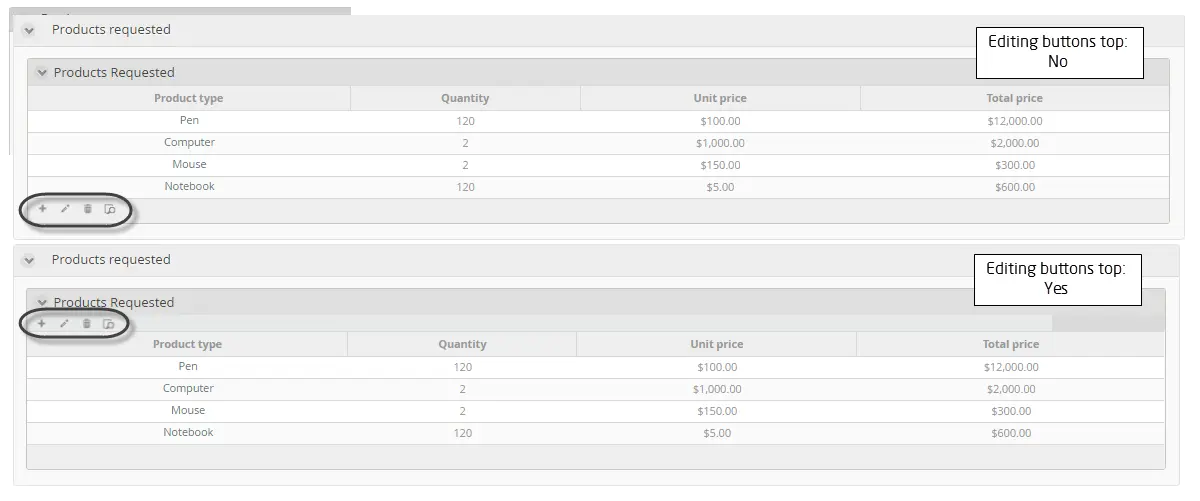Viewport: 1200px width, 501px height.
Task: Click the add (+) icon below the upper grid
Action: (42, 209)
